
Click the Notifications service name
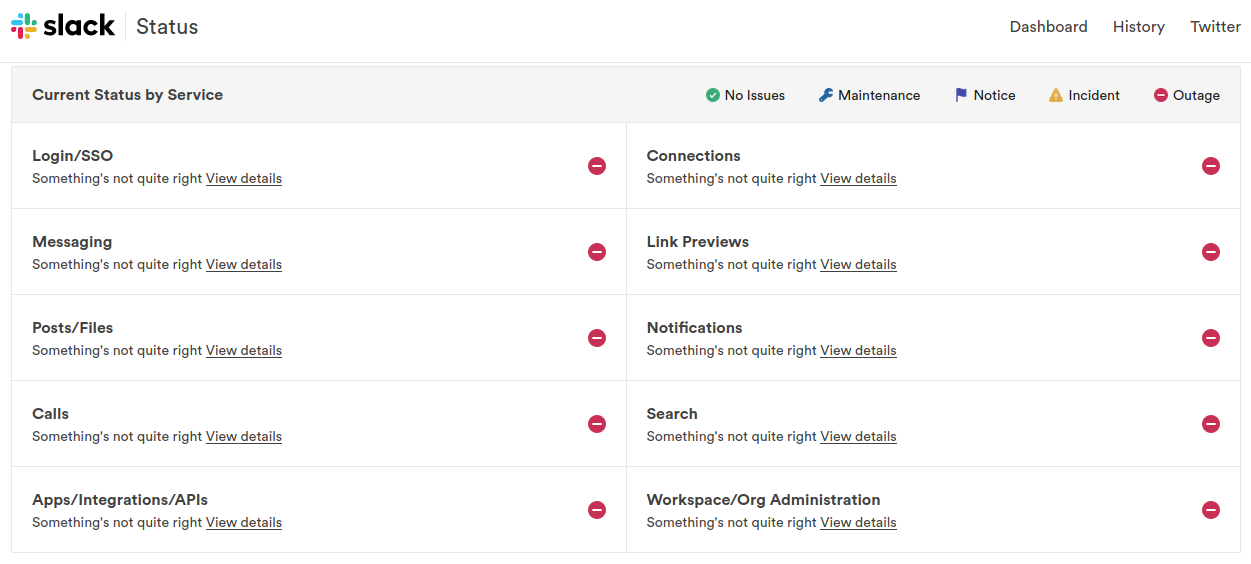(694, 328)
